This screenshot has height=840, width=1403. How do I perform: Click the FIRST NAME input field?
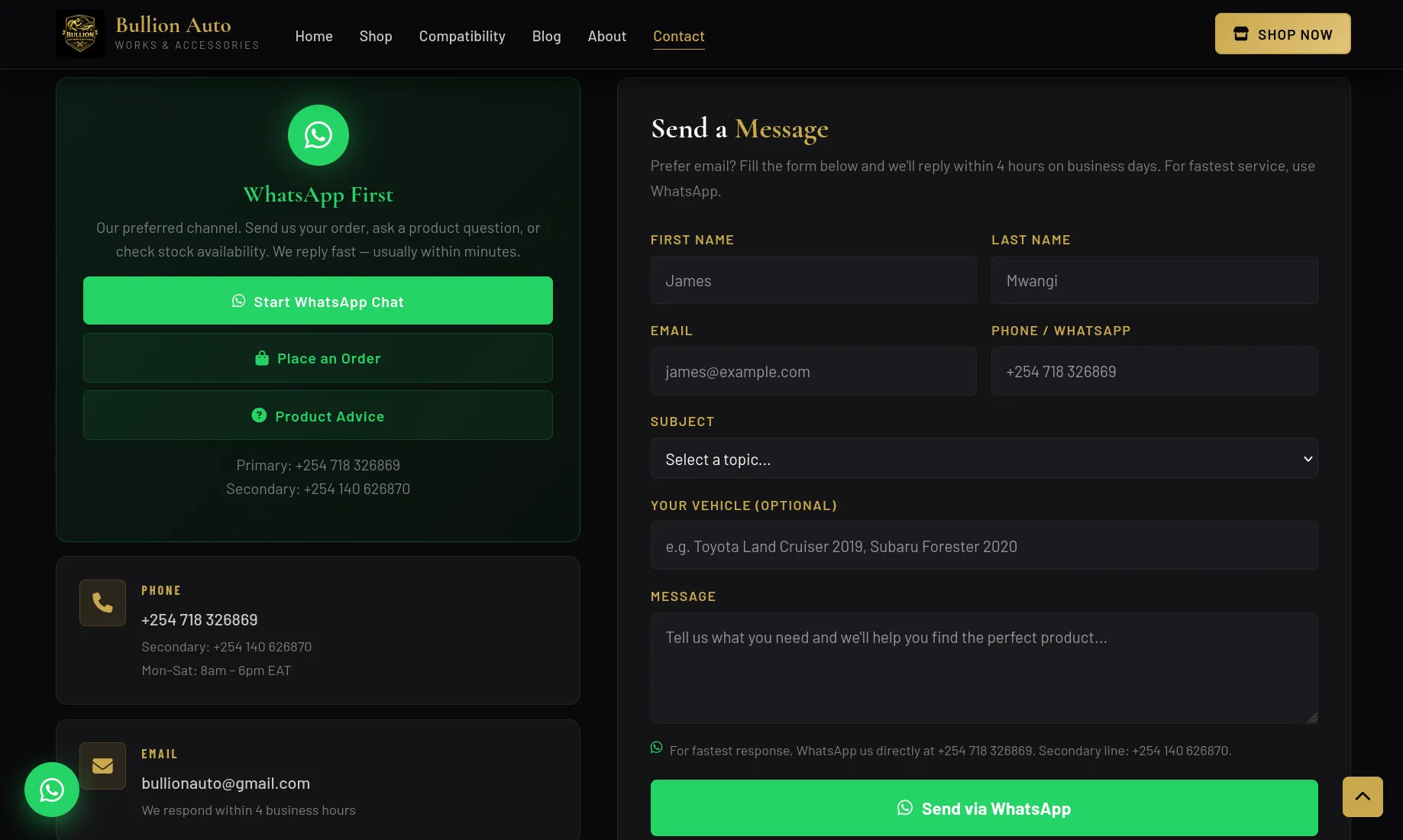point(813,279)
